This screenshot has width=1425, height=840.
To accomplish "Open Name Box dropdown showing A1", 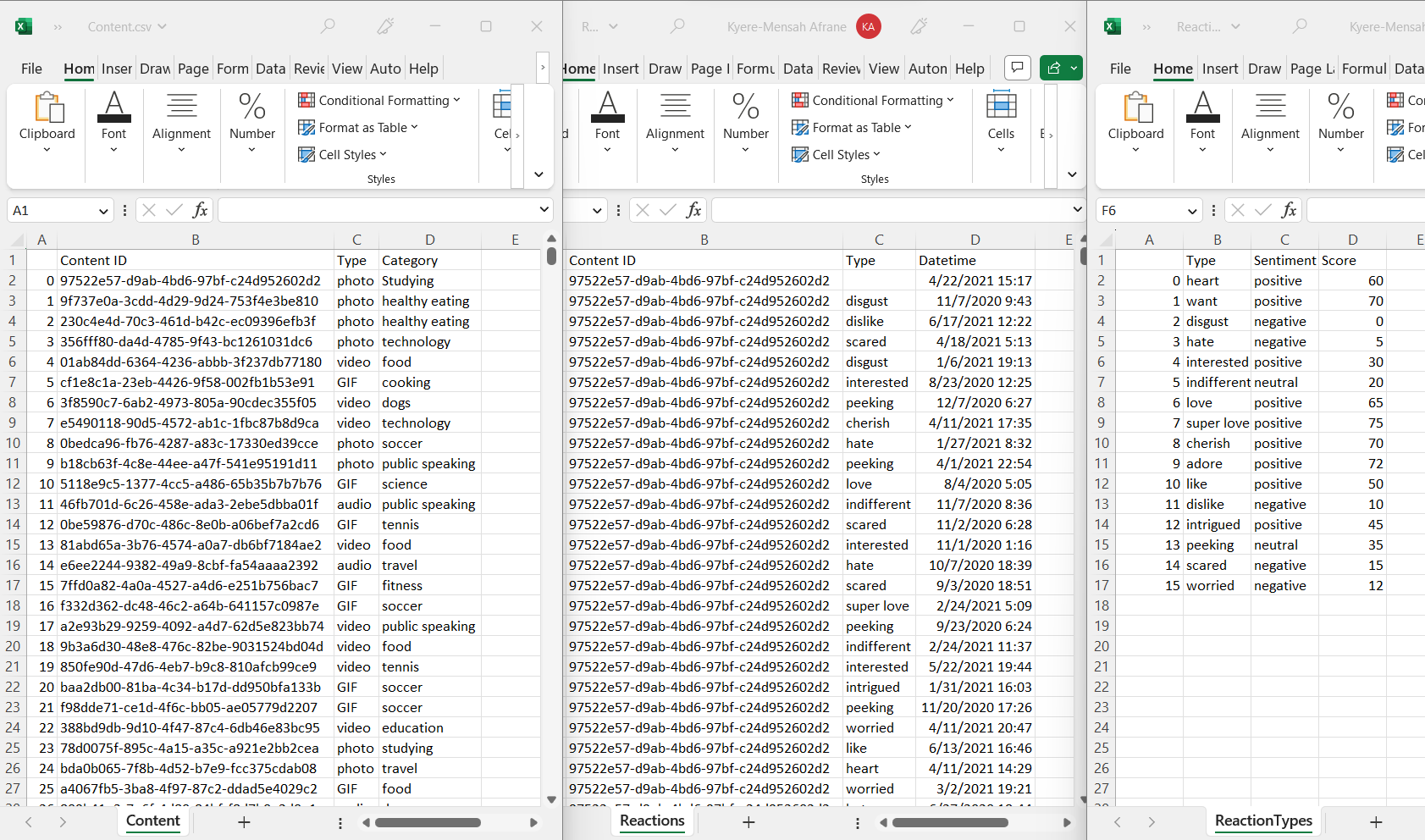I will [x=103, y=211].
